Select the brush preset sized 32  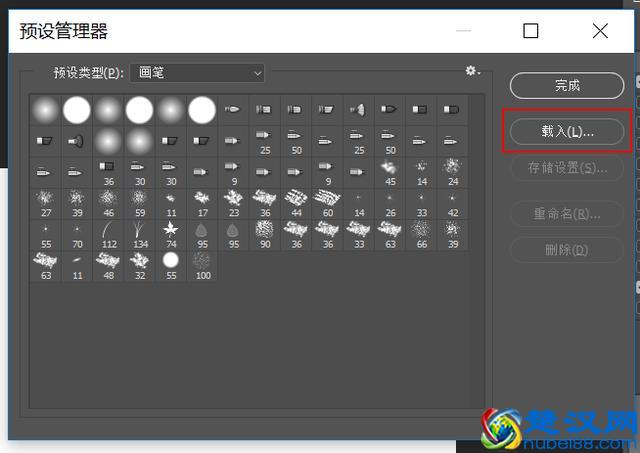coord(140,266)
